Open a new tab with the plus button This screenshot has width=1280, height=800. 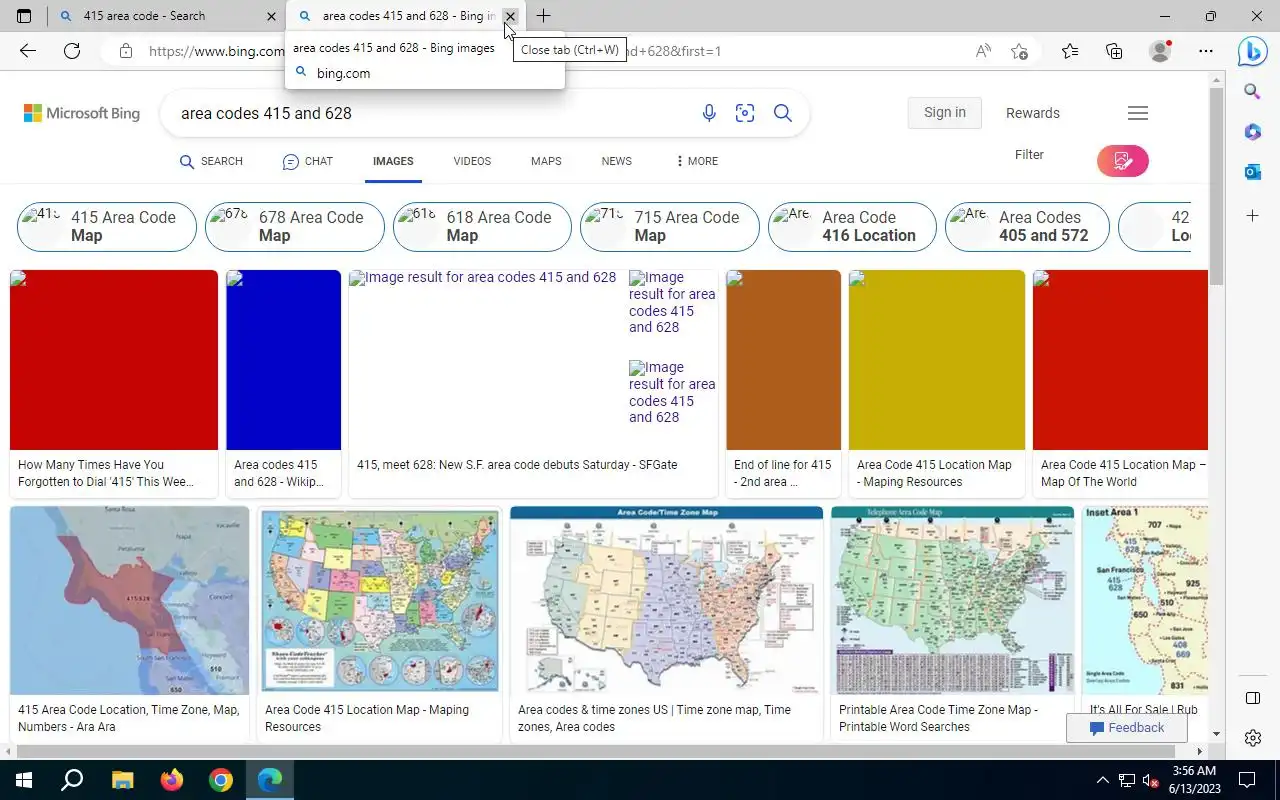point(543,16)
